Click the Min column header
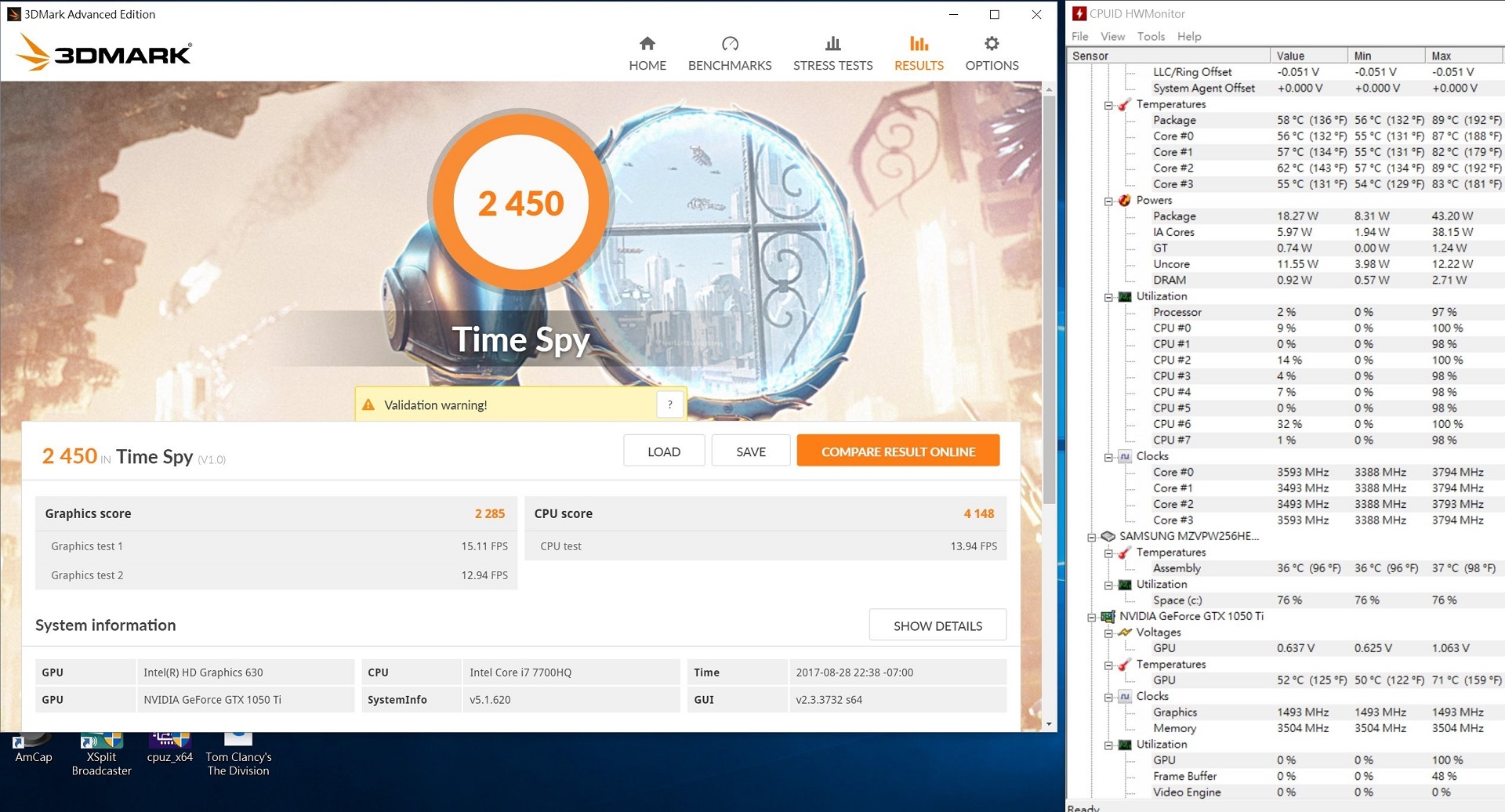 pyautogui.click(x=1386, y=56)
